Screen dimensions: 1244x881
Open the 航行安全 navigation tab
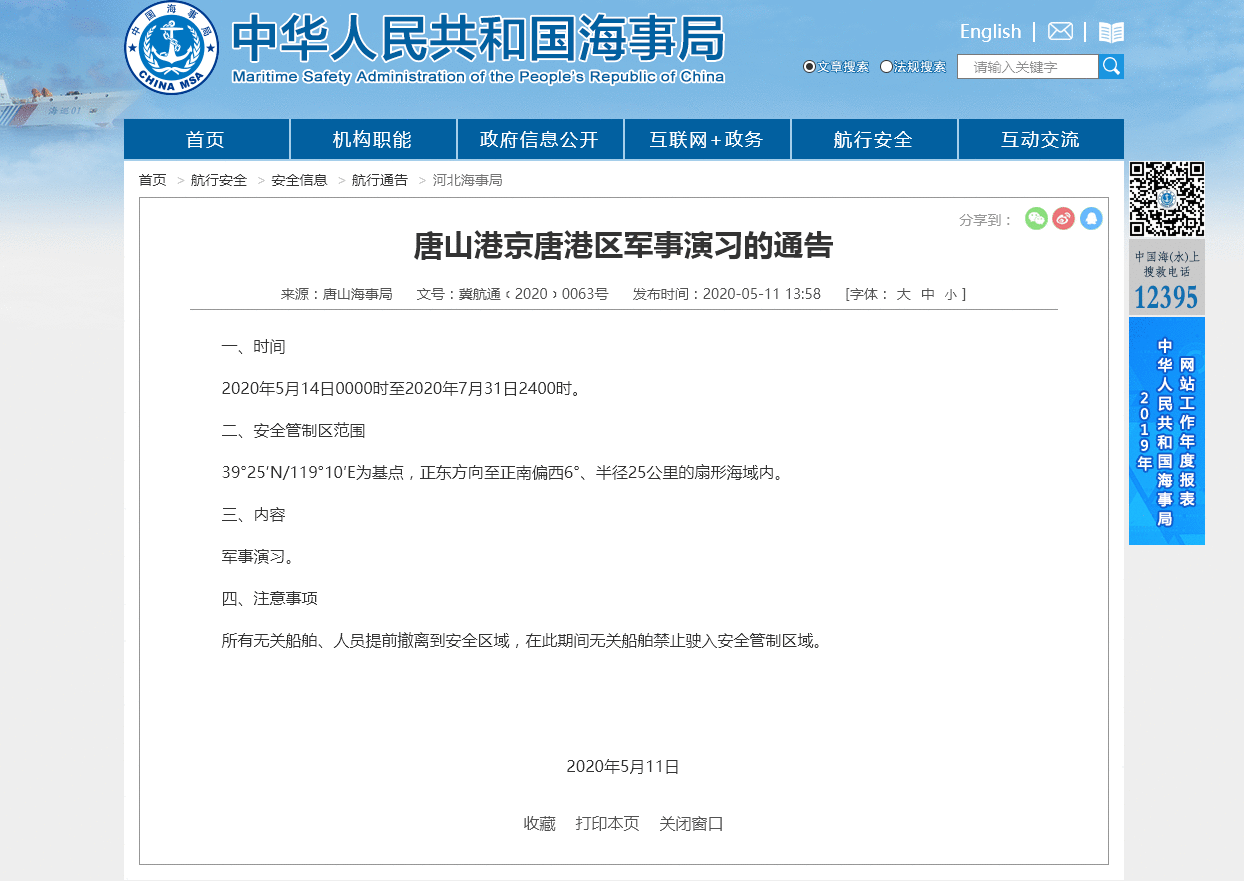tap(874, 139)
